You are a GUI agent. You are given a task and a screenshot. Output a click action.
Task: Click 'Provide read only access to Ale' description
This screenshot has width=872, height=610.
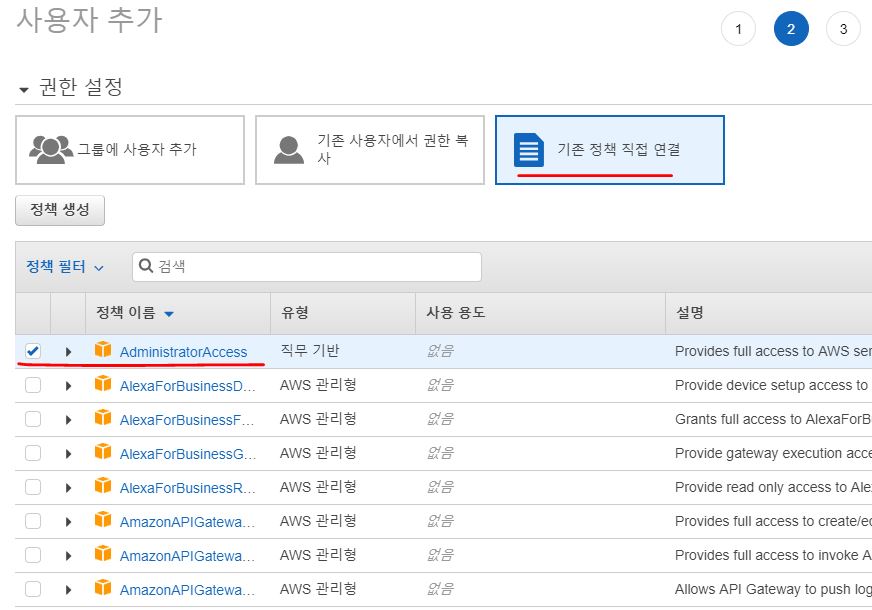(x=773, y=487)
